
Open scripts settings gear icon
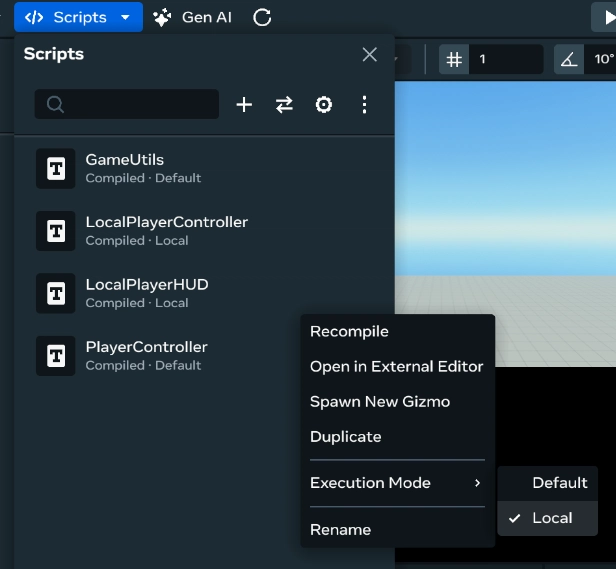tap(324, 105)
